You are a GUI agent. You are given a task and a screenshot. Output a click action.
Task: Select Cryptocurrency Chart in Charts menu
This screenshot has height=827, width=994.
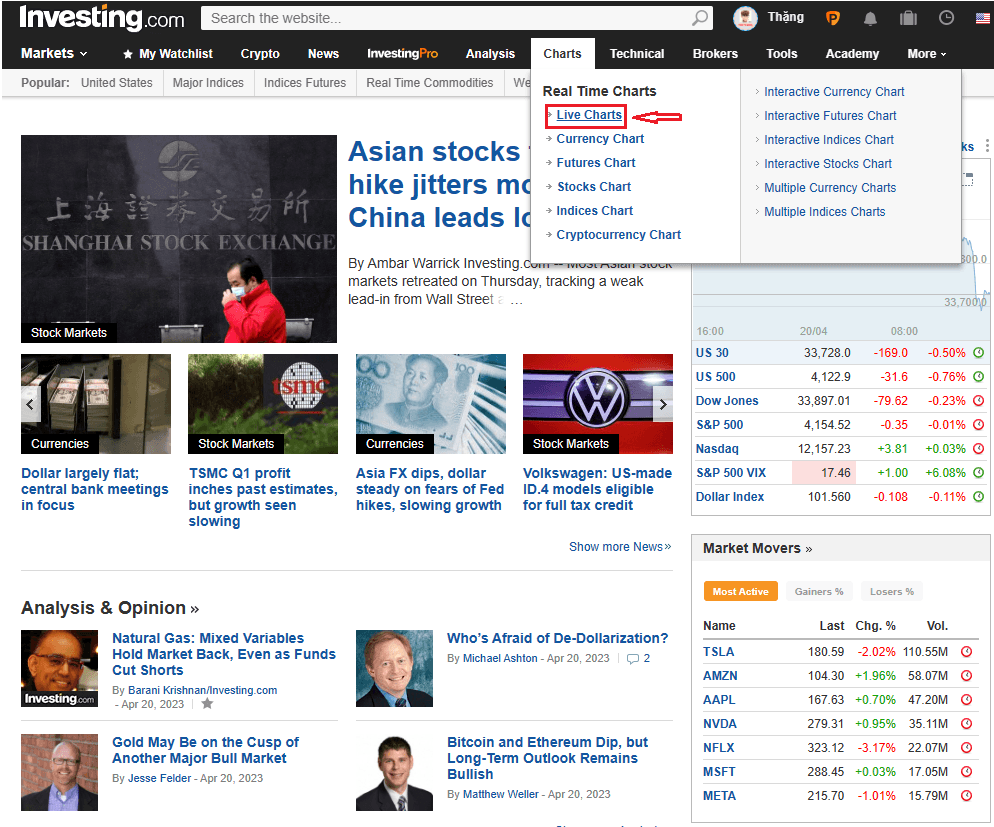pos(619,234)
